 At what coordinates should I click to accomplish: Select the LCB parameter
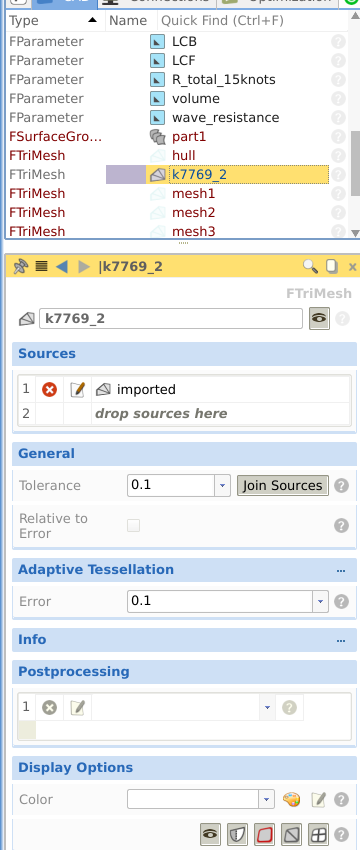pos(184,41)
